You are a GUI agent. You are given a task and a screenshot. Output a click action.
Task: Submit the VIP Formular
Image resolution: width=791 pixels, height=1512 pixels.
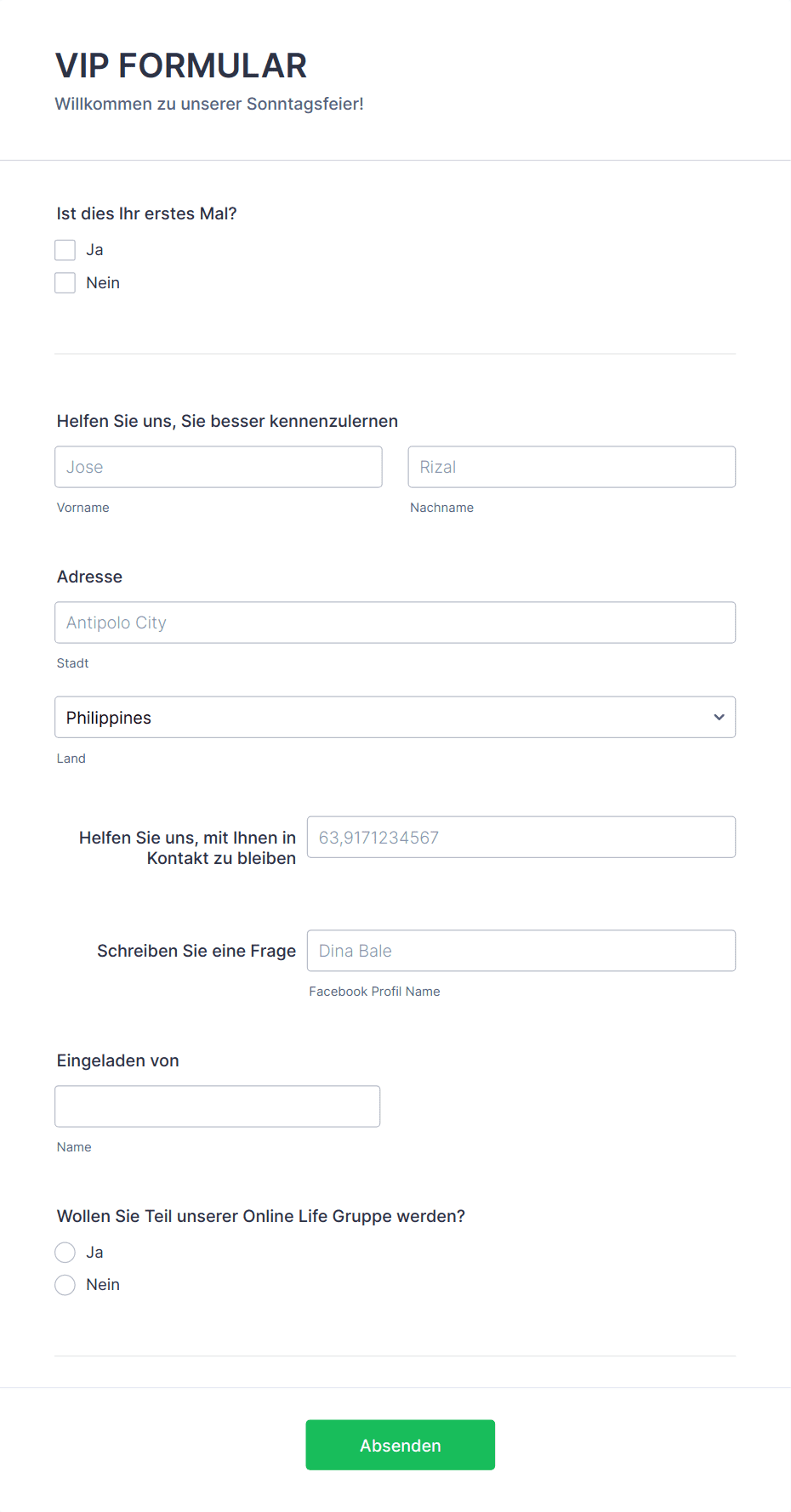point(400,1445)
